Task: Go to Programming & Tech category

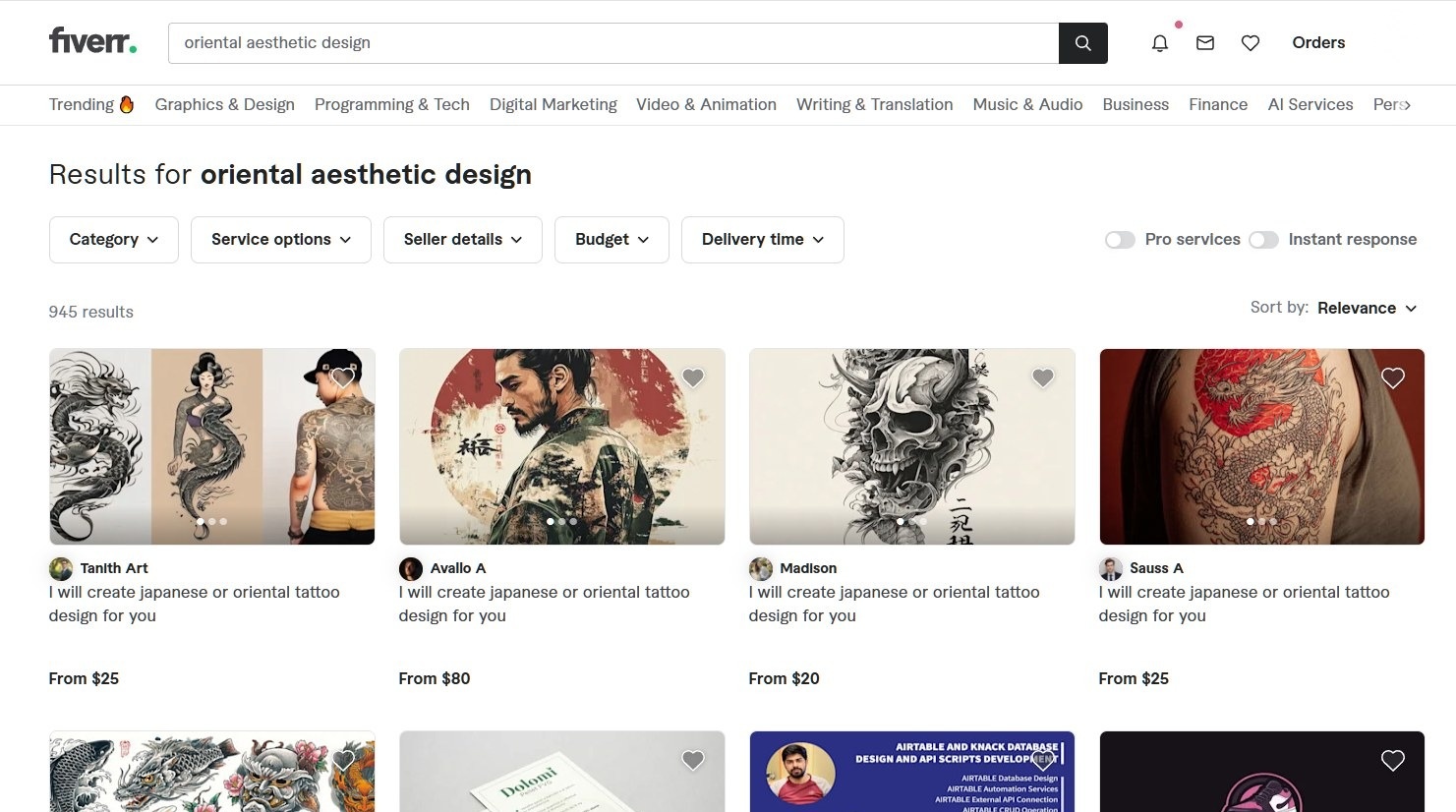Action: (392, 104)
